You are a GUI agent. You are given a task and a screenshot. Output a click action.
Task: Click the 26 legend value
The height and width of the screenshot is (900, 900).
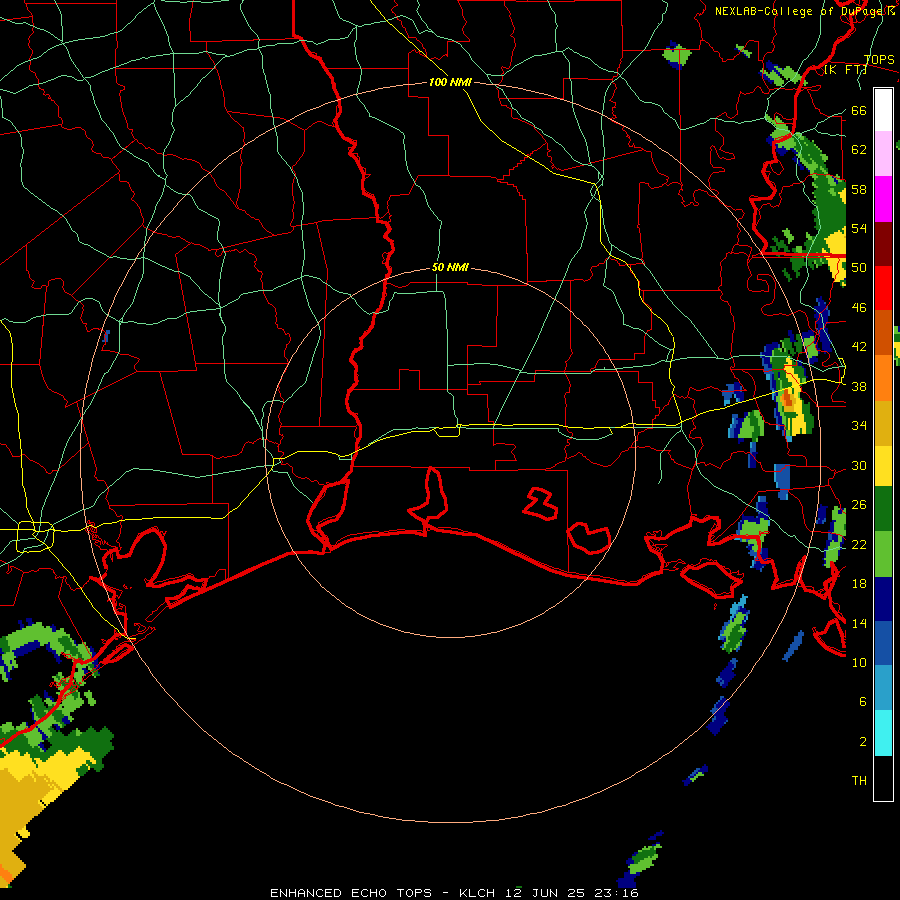[859, 505]
